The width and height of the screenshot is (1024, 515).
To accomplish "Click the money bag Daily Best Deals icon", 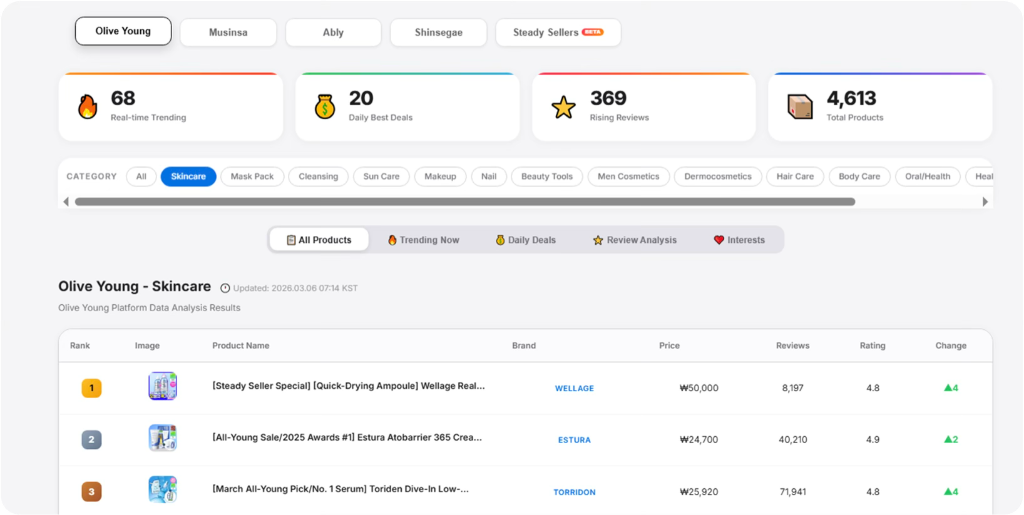I will [324, 107].
